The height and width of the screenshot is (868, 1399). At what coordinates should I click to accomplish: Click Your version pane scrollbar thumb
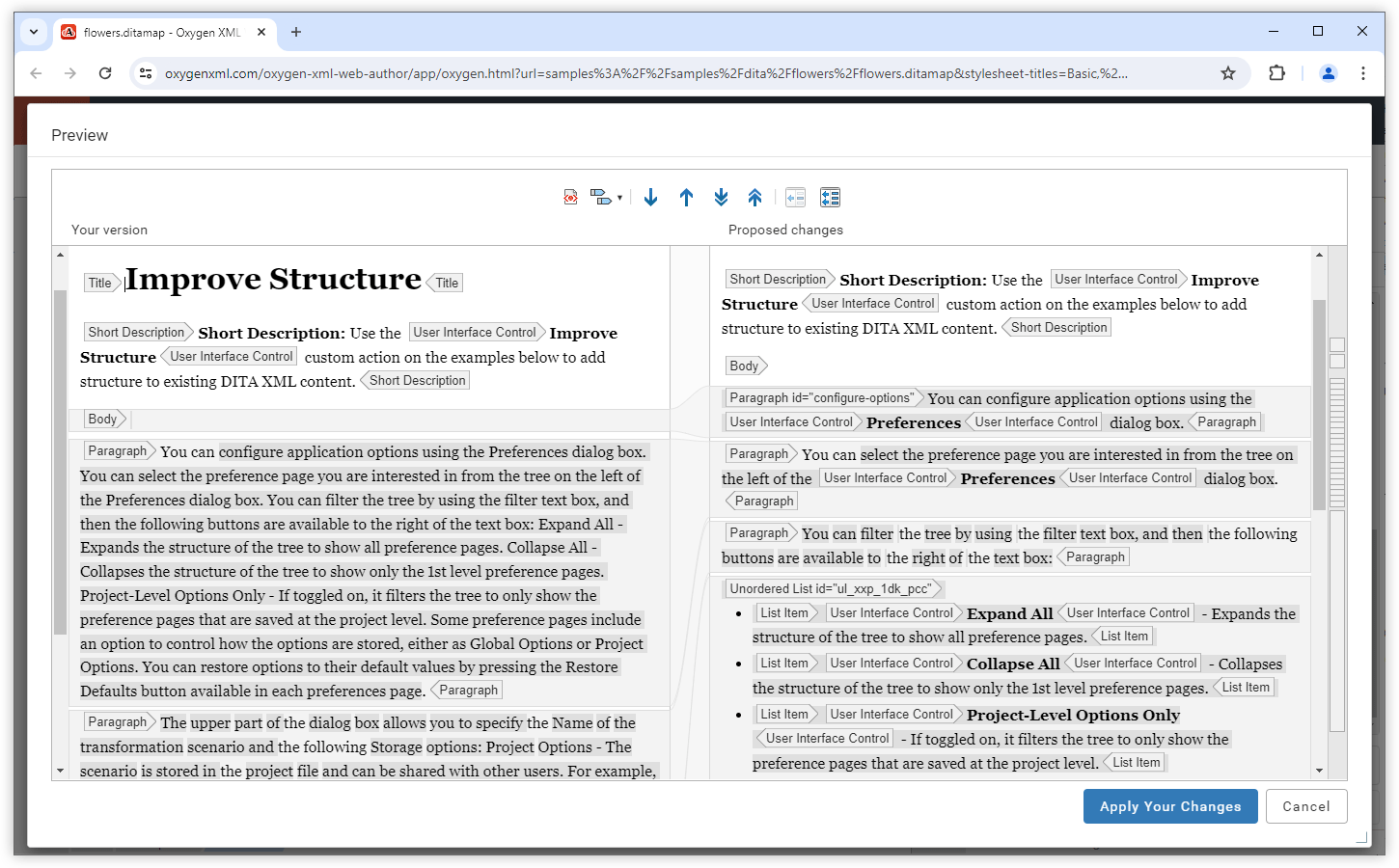point(60,462)
